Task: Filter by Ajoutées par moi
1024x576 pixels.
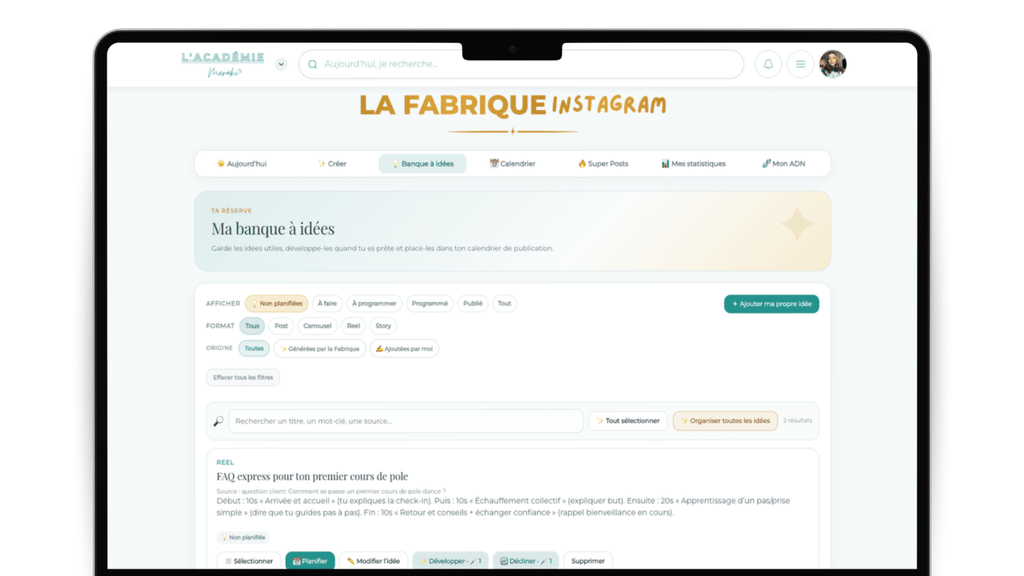Action: point(404,349)
